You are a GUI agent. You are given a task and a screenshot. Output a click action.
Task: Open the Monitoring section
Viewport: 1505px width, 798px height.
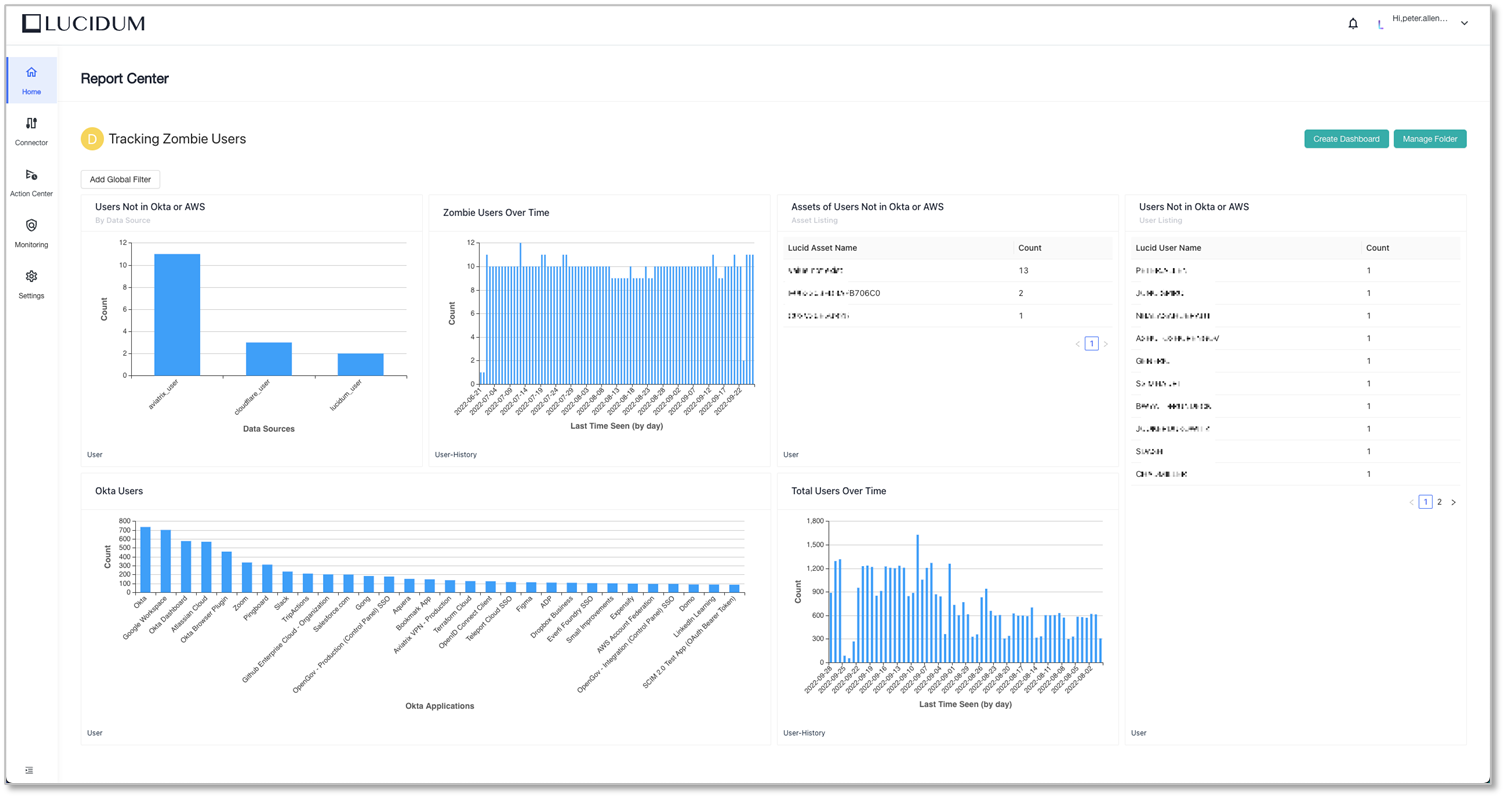[x=31, y=233]
